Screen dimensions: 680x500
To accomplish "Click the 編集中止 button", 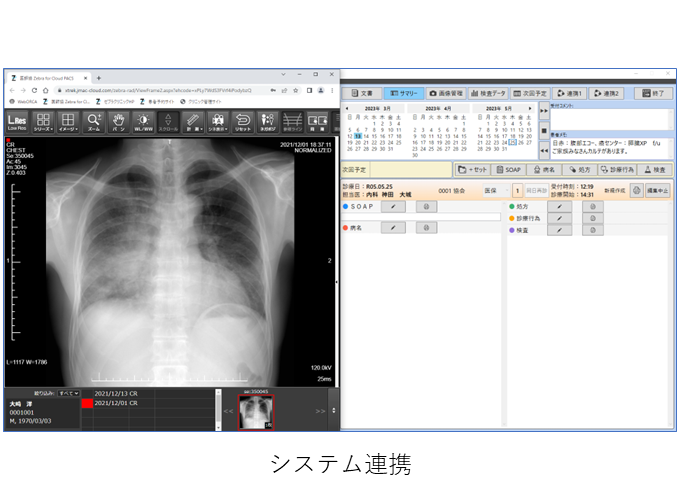I will point(658,189).
